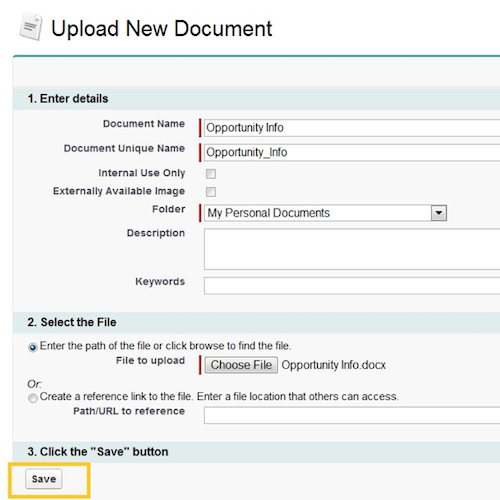Image resolution: width=500 pixels, height=500 pixels.
Task: Click the Choose File button
Action: [x=241, y=365]
